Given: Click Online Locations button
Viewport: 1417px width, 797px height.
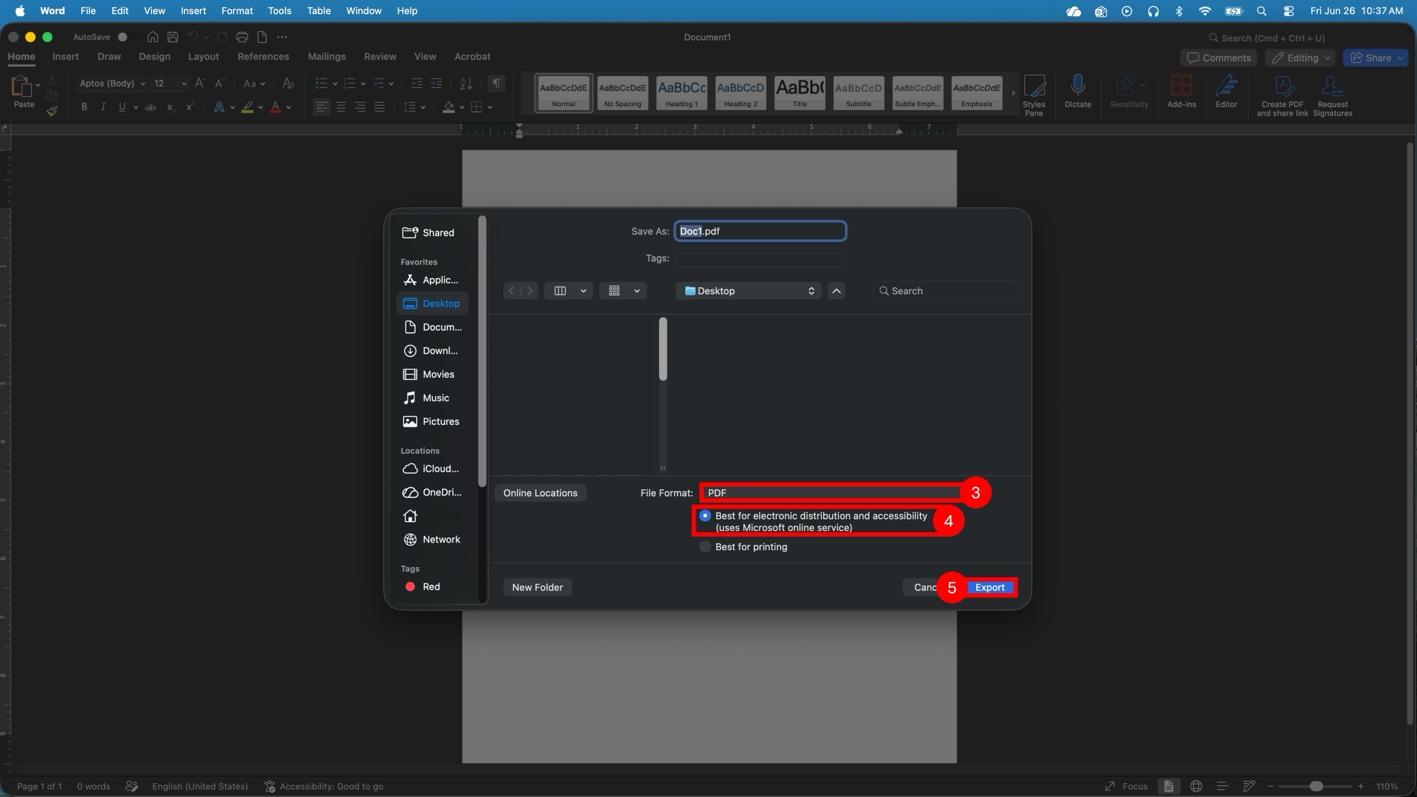Looking at the screenshot, I should (540, 493).
